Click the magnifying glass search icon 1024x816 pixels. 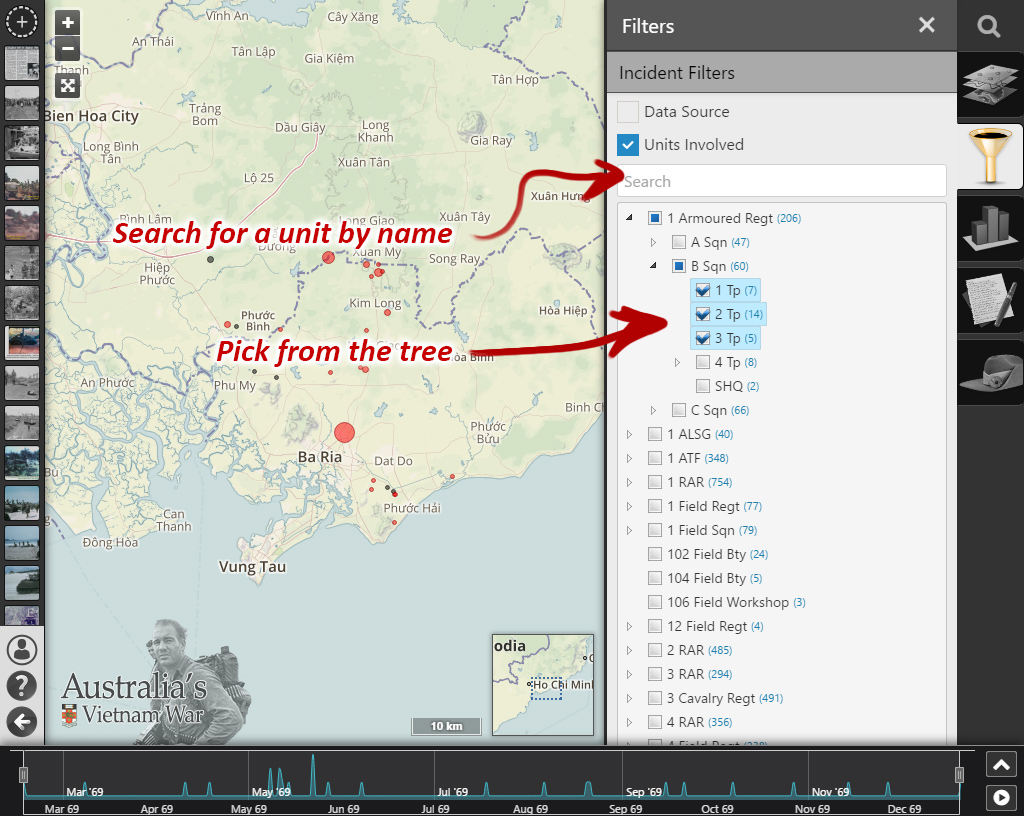click(x=989, y=27)
